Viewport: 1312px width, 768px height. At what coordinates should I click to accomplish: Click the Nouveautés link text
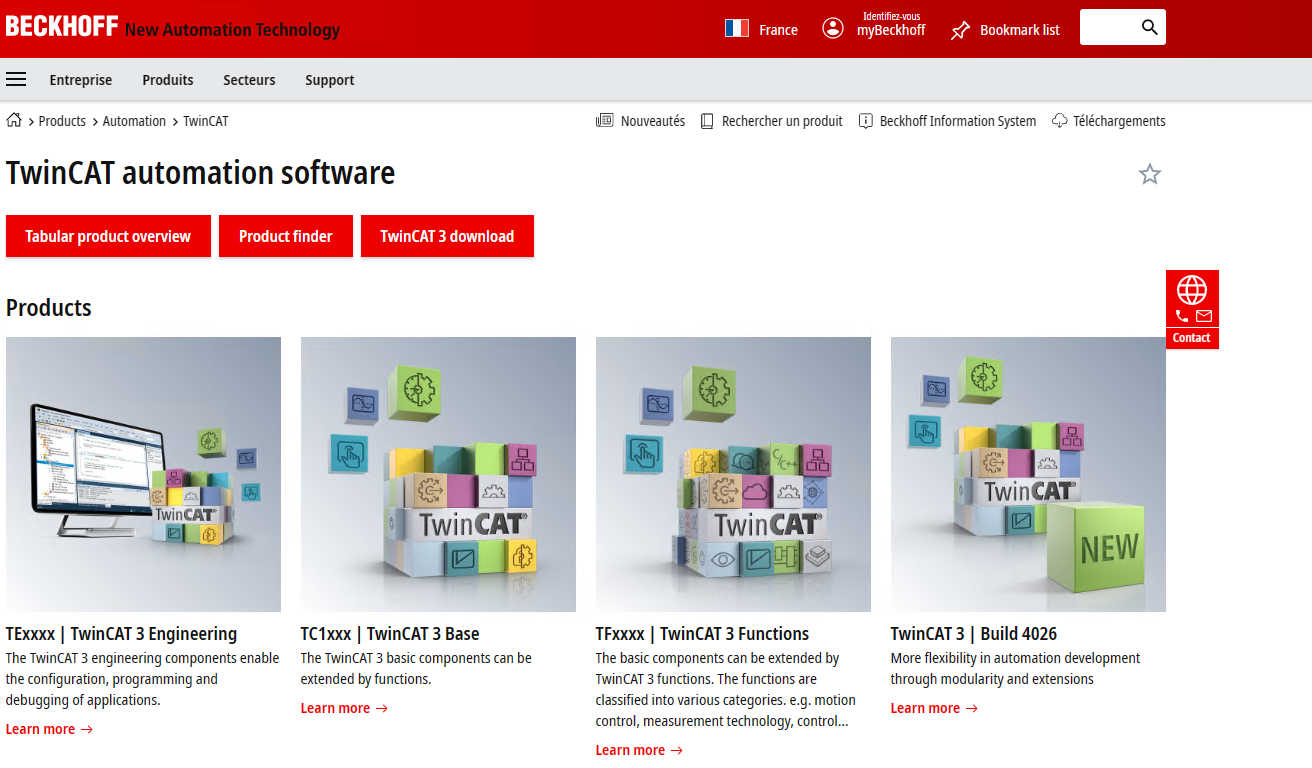(653, 121)
